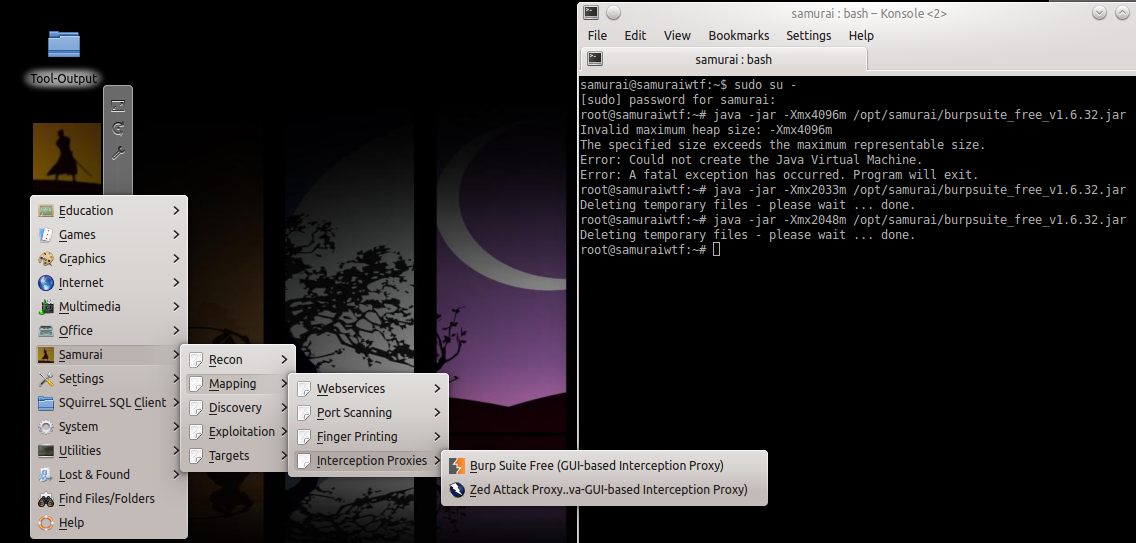Expand the Multimedia submenu arrow
This screenshot has width=1136, height=543.
(176, 306)
